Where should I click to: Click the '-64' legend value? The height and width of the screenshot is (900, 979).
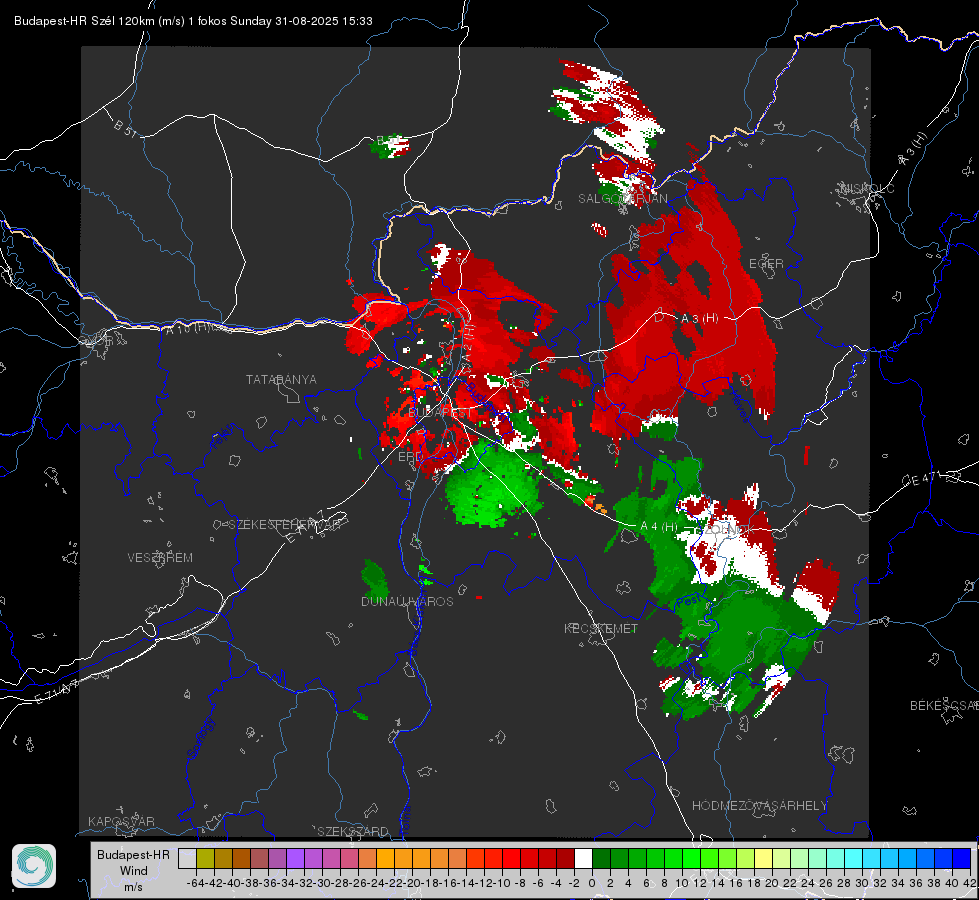(x=195, y=883)
